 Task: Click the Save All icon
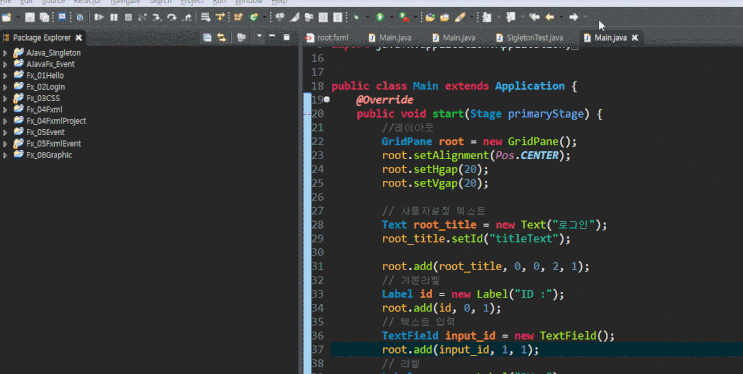45,18
